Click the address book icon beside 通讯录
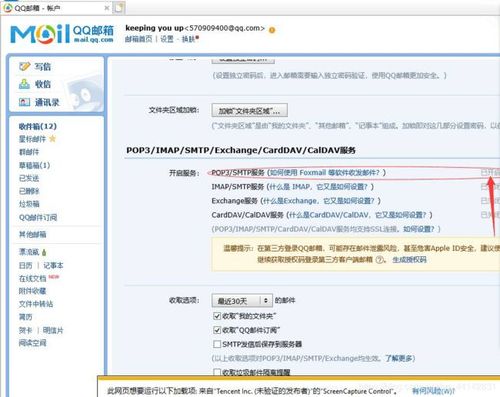Image resolution: width=500 pixels, height=397 pixels. pyautogui.click(x=24, y=102)
